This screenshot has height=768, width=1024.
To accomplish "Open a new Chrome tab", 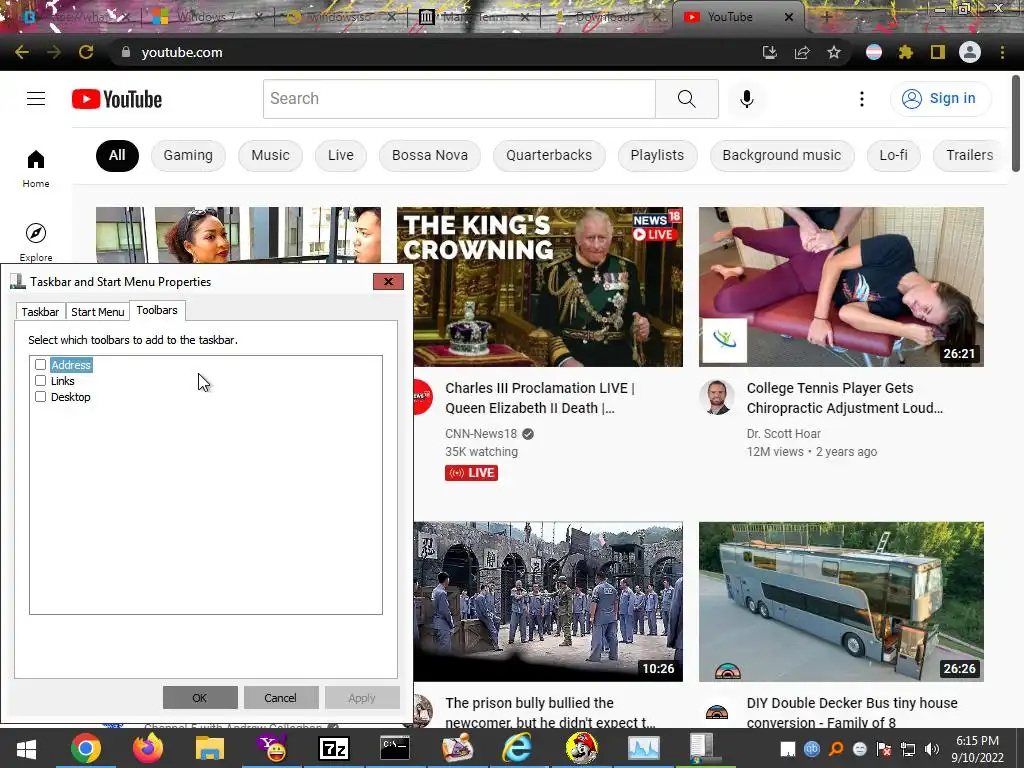I will pyautogui.click(x=826, y=17).
